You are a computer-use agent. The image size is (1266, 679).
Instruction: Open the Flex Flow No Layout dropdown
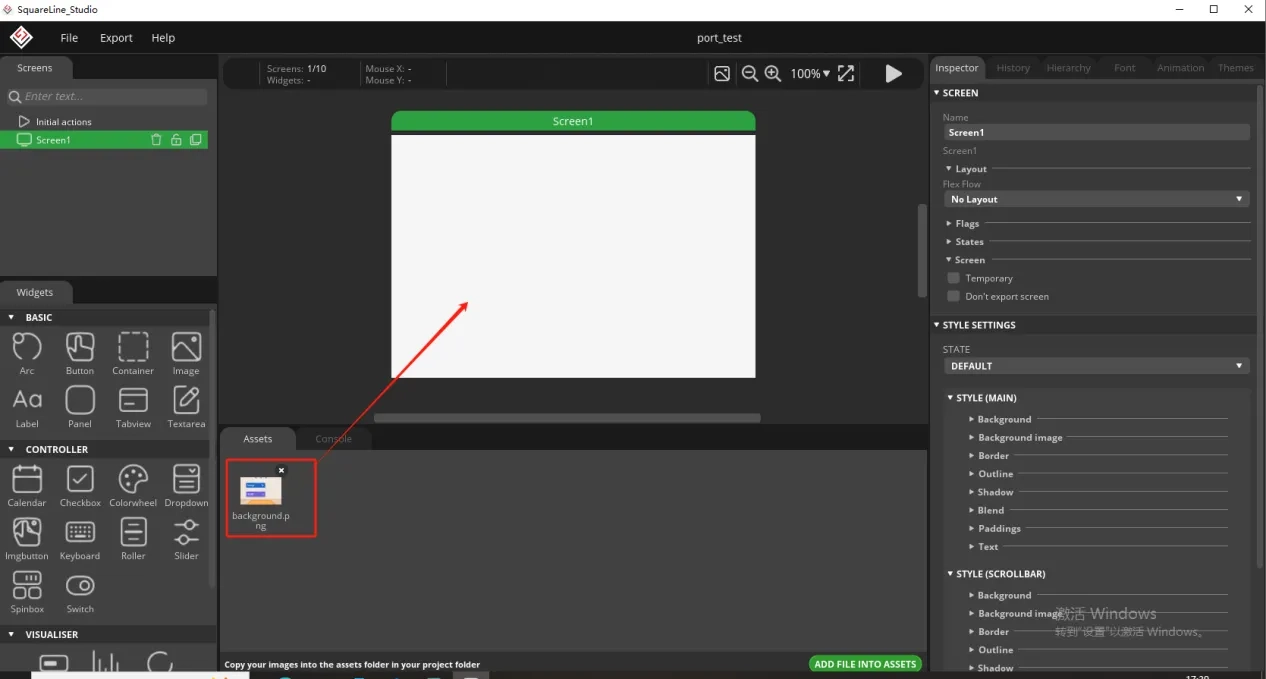coord(1096,199)
